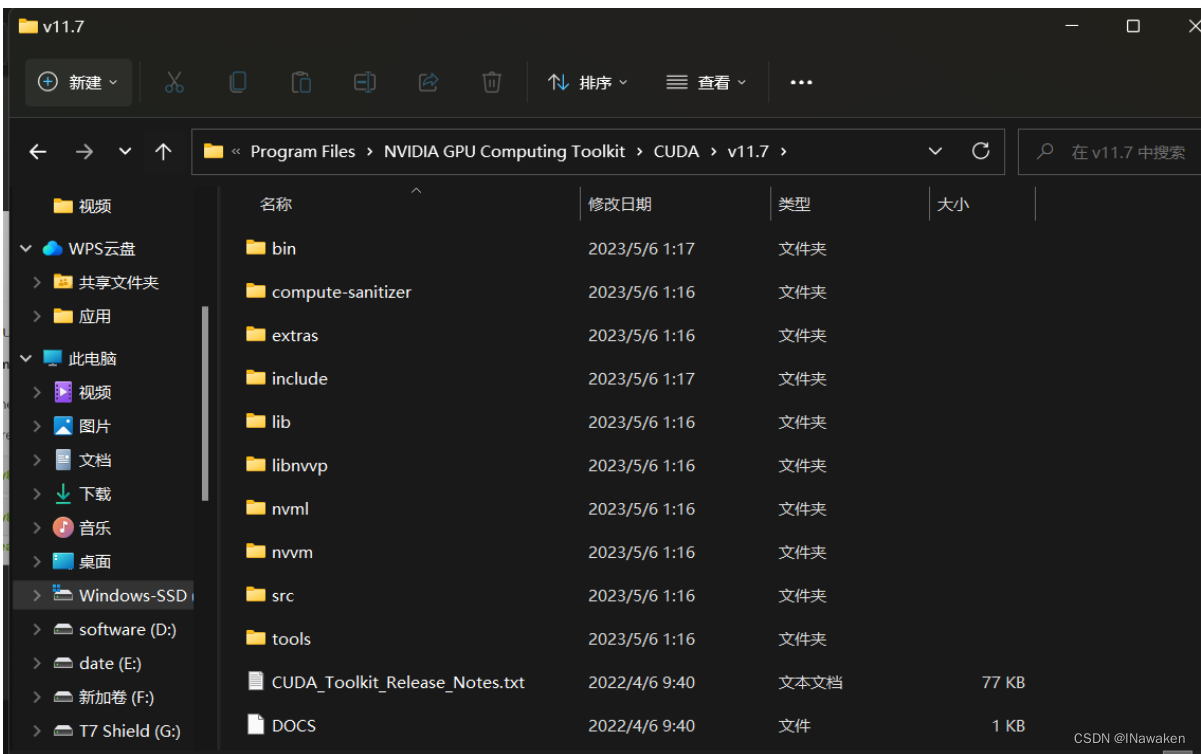
Task: Click the Delete trash icon
Action: (x=490, y=83)
